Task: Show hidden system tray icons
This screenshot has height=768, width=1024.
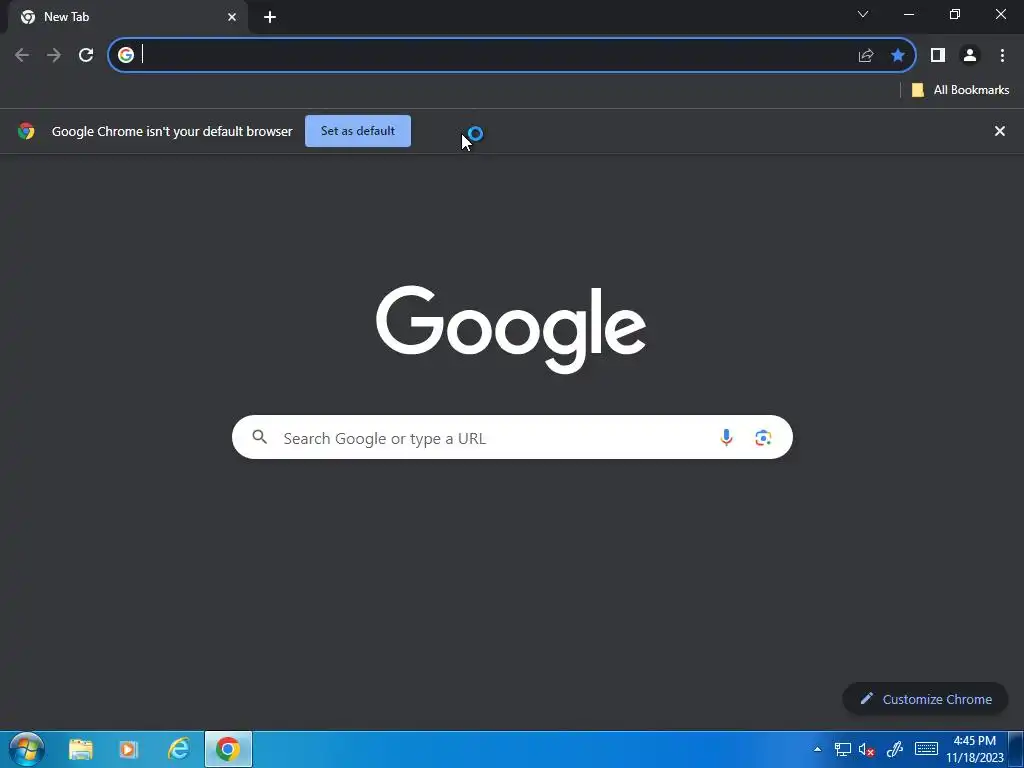Action: (817, 749)
